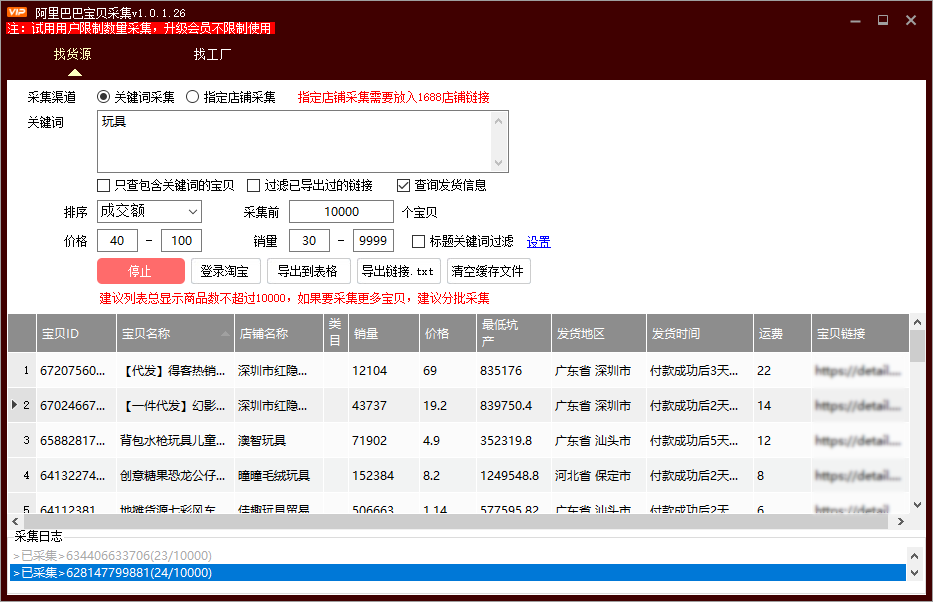Click maximum price field showing 100
The height and width of the screenshot is (602, 933).
tap(181, 241)
